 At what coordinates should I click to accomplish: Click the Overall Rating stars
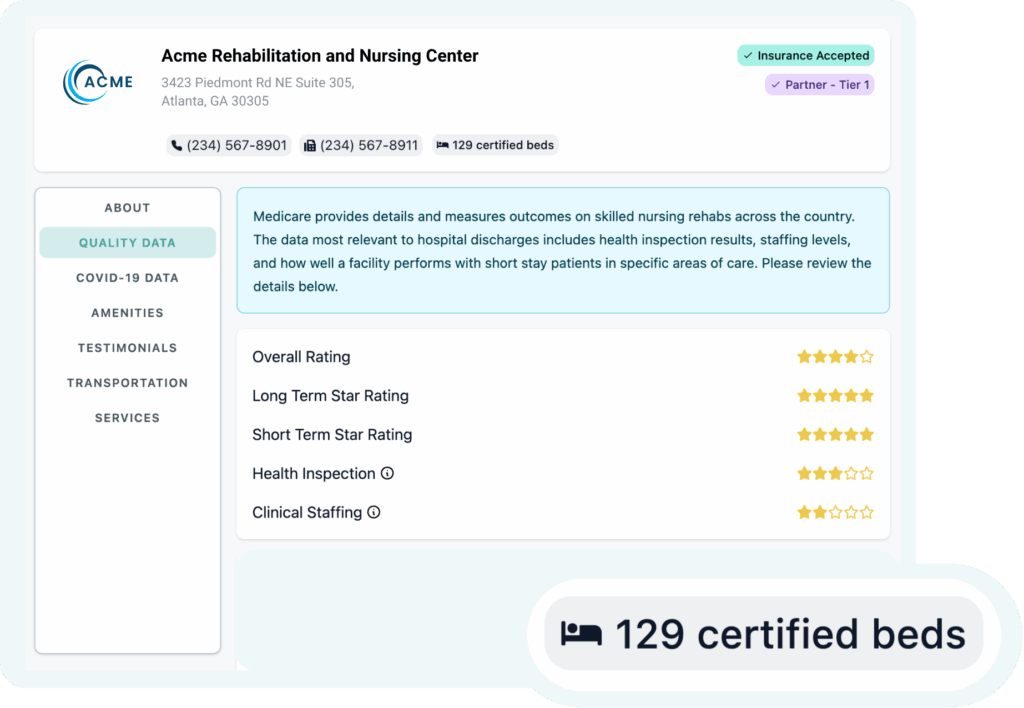[835, 357]
